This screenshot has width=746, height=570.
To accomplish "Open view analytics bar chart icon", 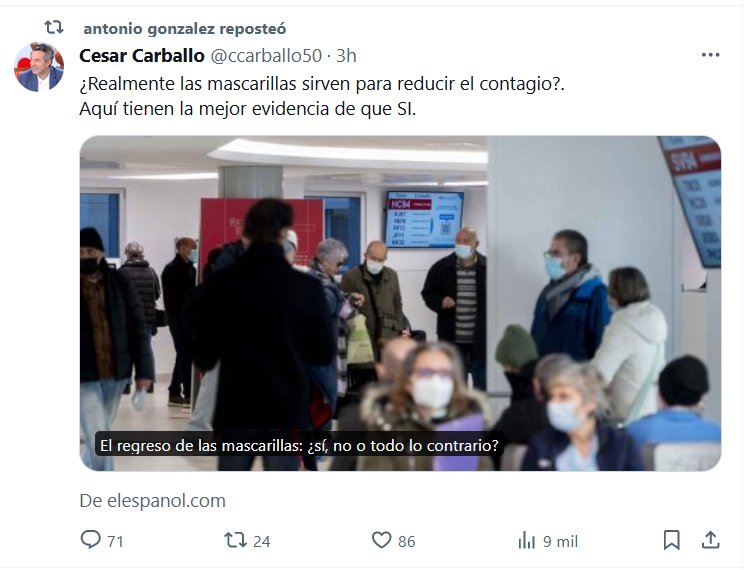I will tap(527, 541).
